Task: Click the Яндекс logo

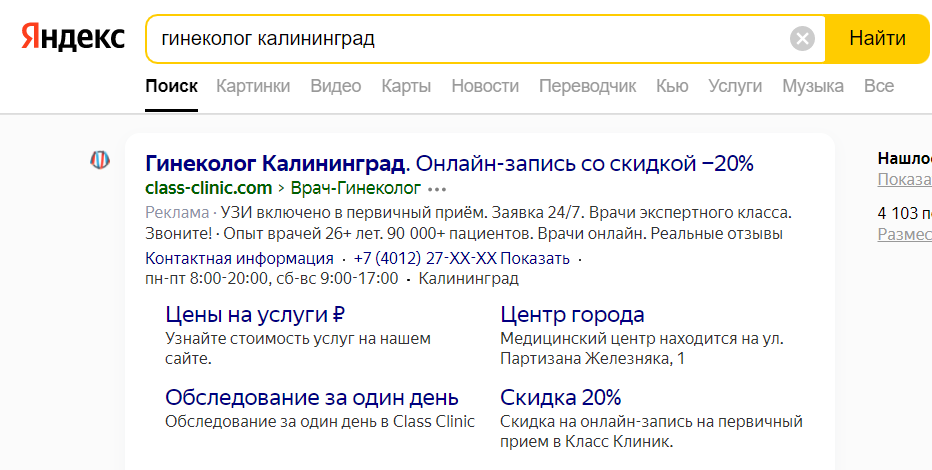Action: pyautogui.click(x=73, y=38)
